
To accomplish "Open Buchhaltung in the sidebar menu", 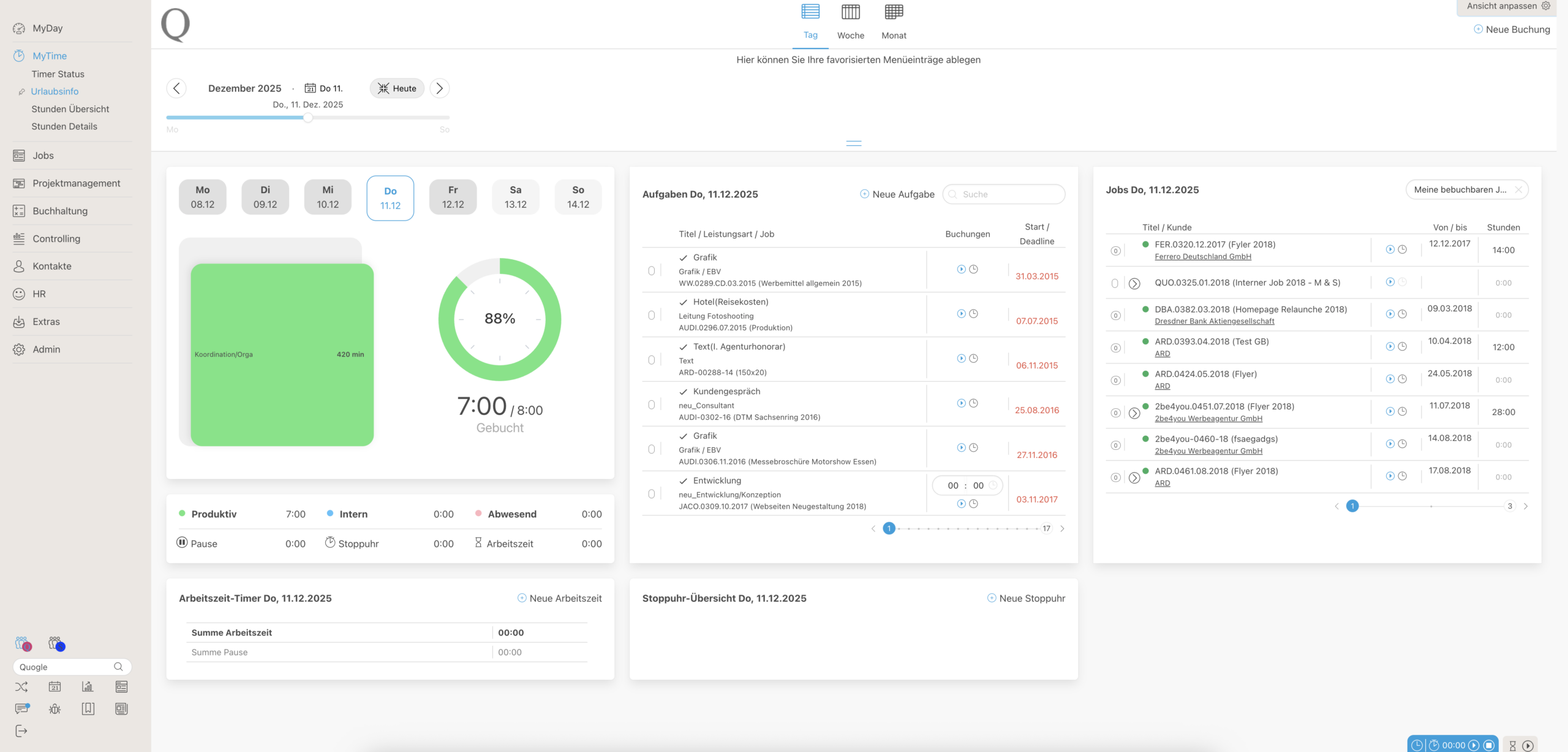I will coord(60,211).
